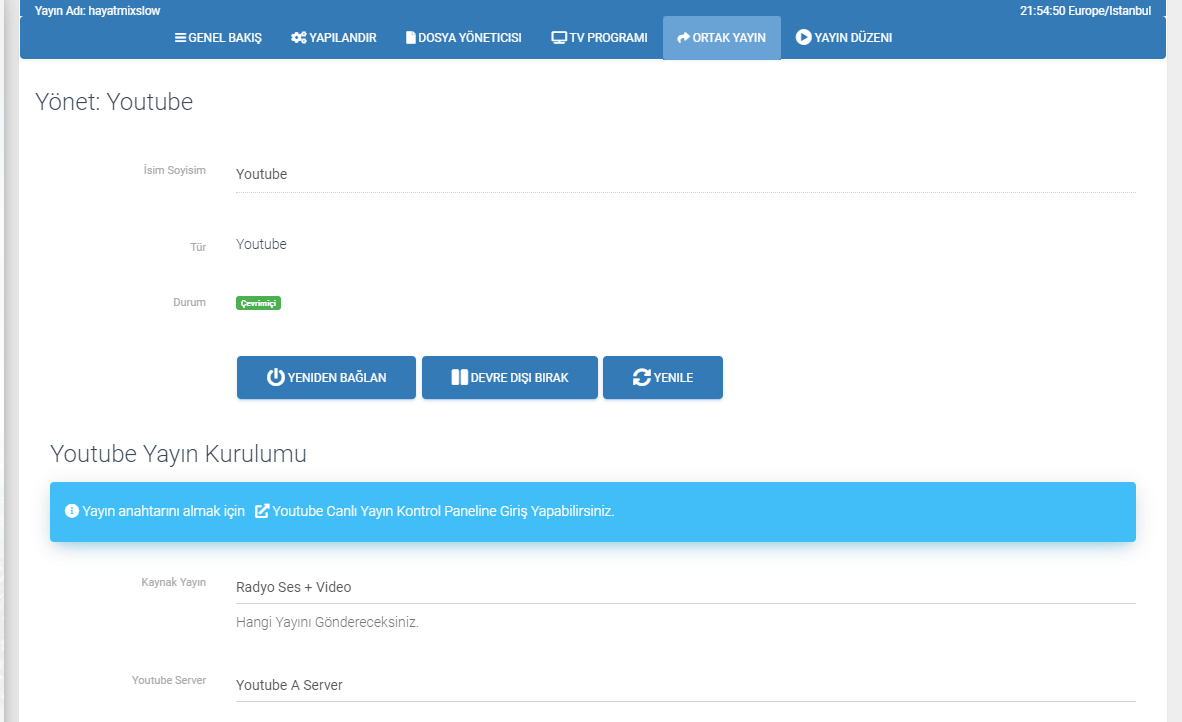Click the İsim Soyisim input field
The width and height of the screenshot is (1182, 722).
(685, 174)
